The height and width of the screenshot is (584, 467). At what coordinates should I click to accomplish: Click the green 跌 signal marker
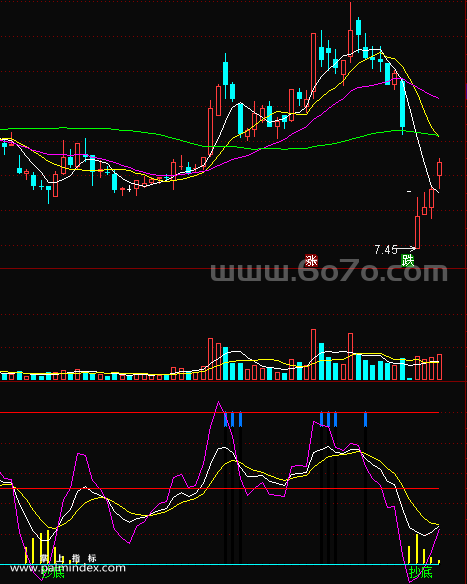(x=407, y=261)
